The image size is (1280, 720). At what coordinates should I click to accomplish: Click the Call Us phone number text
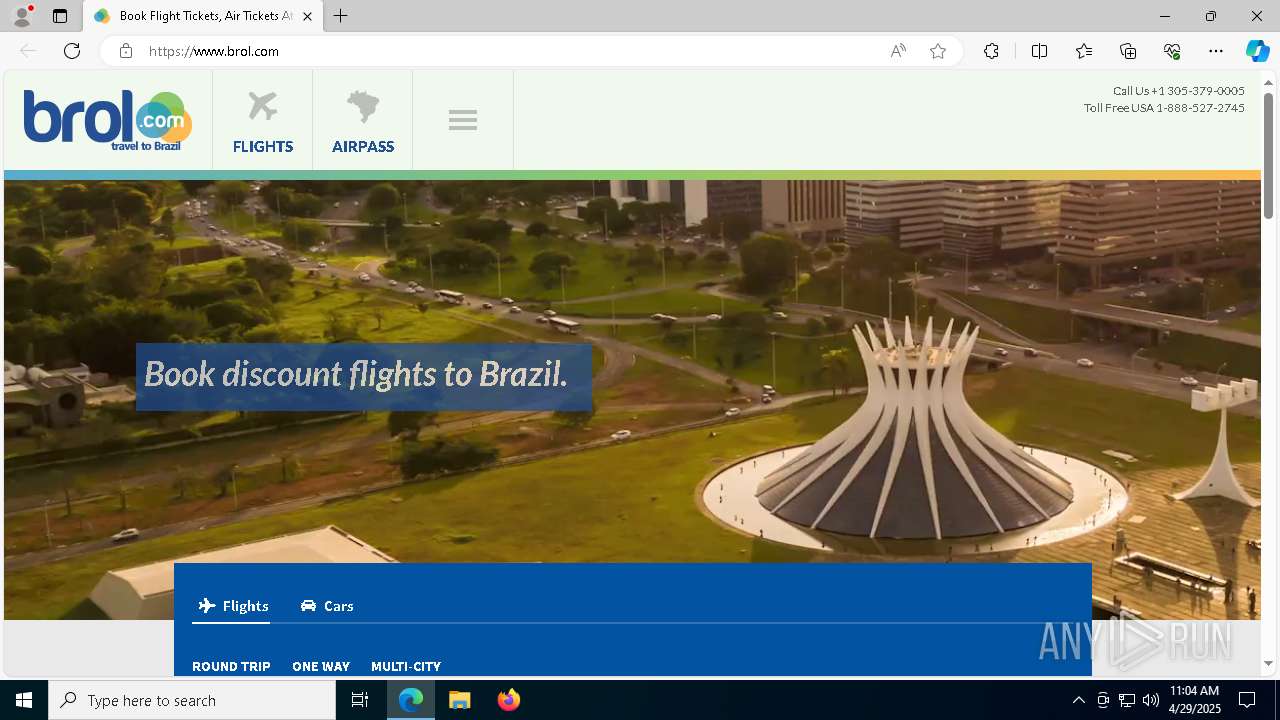(1179, 91)
